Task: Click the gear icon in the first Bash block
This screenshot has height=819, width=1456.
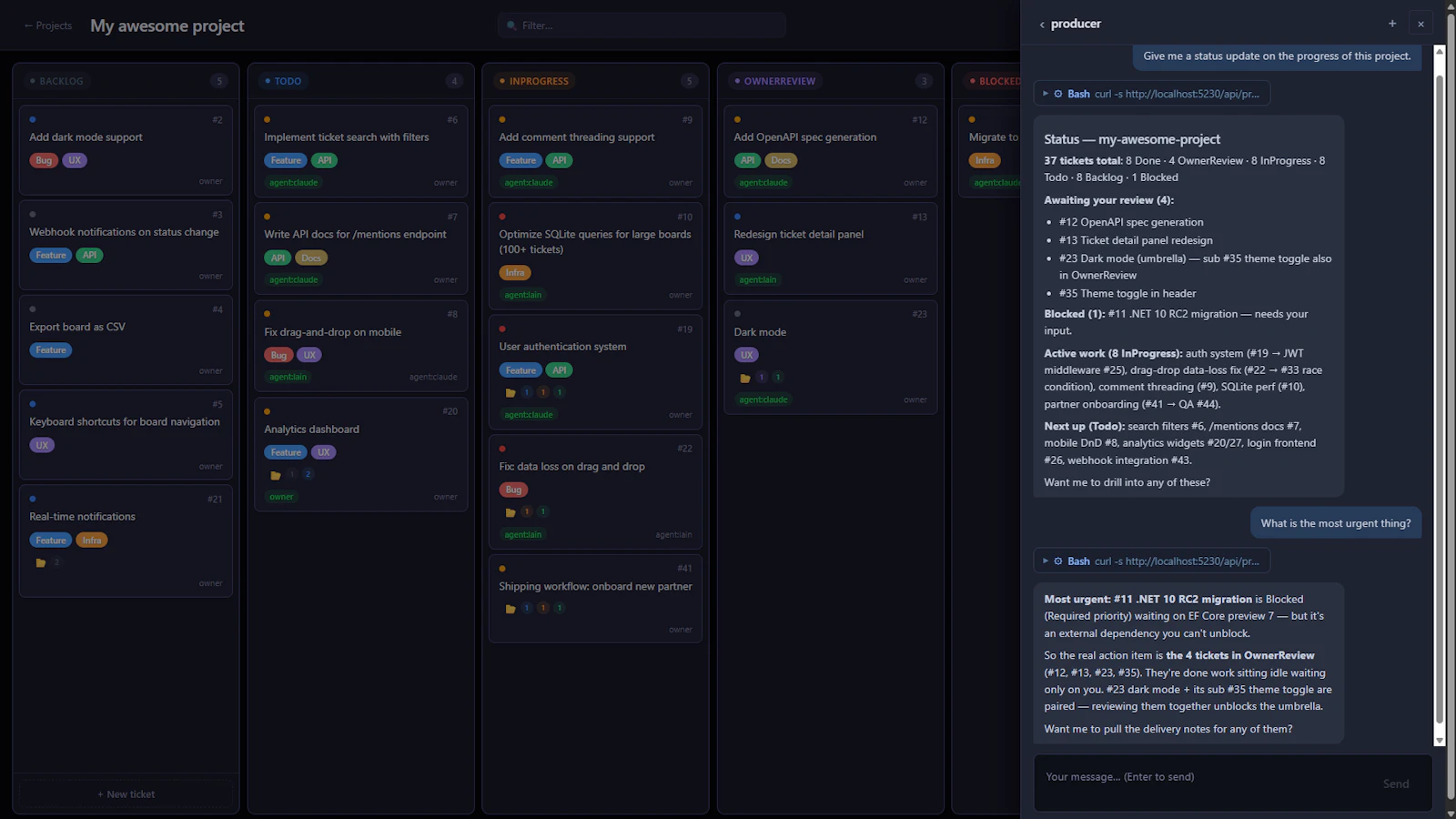Action: 1058,94
